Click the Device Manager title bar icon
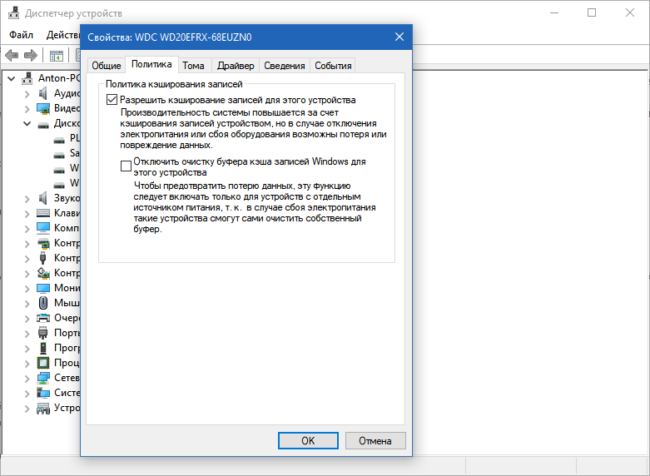Image resolution: width=650 pixels, height=476 pixels. pyautogui.click(x=14, y=13)
